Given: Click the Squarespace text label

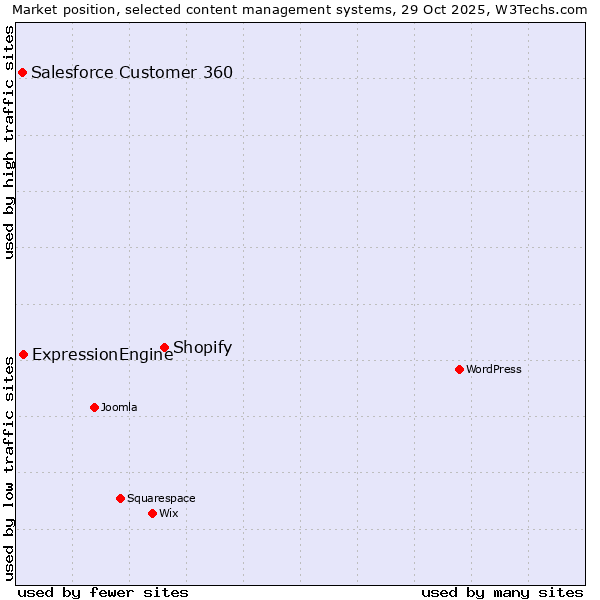Looking at the screenshot, I should click(161, 498).
